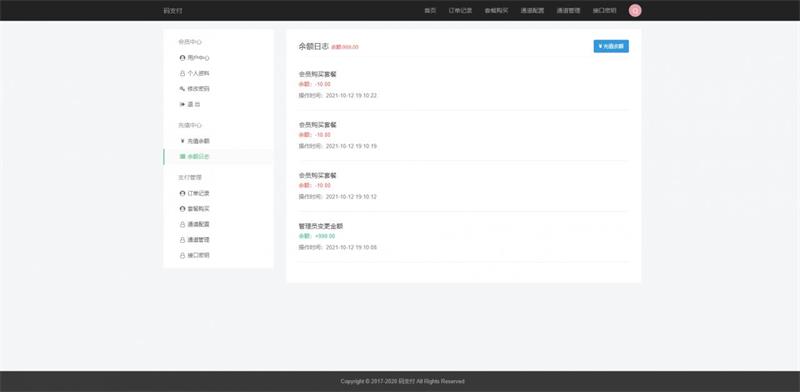Click the 充值中心 sidebar section heading
800x392 pixels.
(x=190, y=125)
